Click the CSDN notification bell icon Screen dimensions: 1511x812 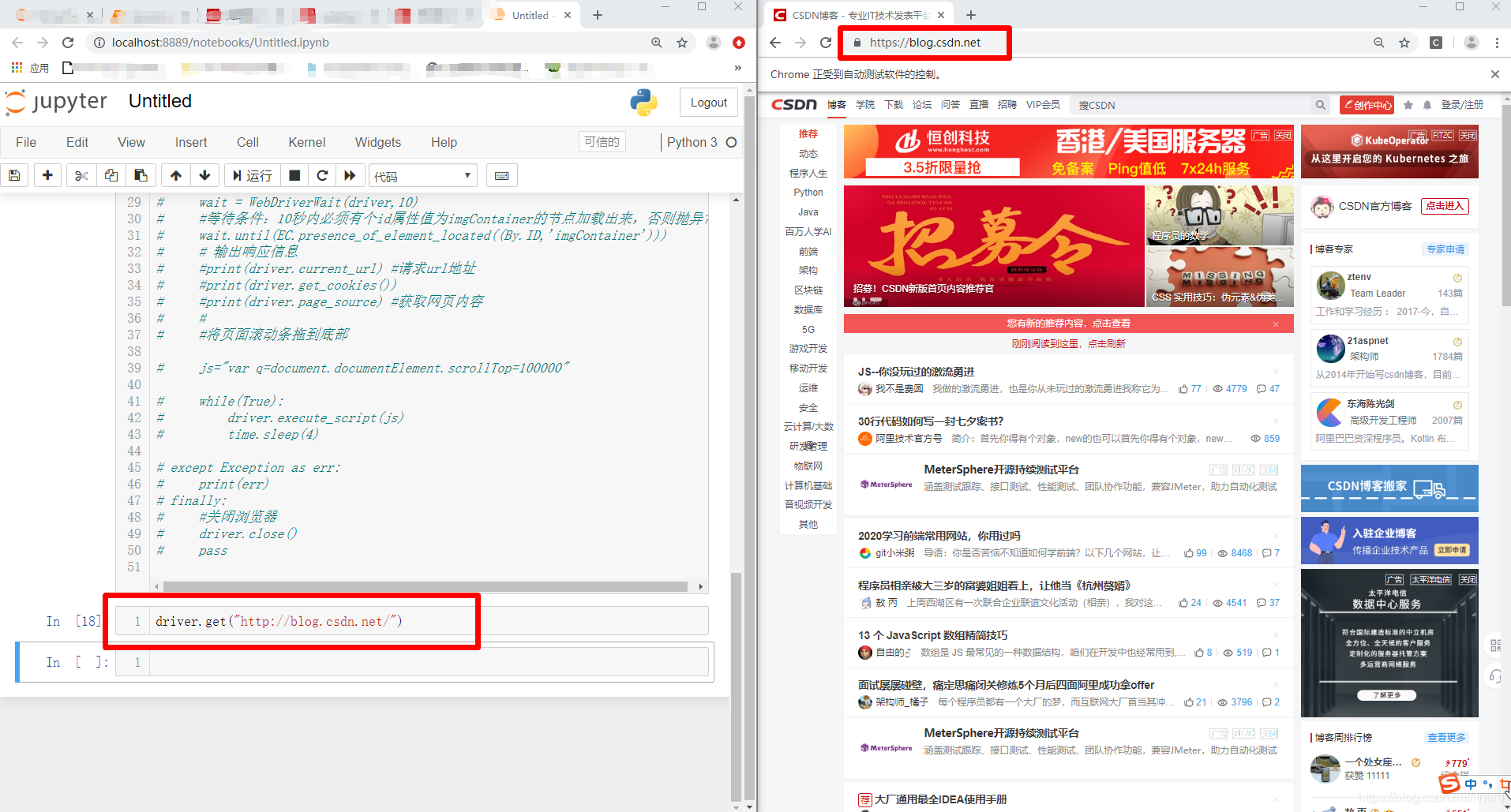coord(1427,104)
